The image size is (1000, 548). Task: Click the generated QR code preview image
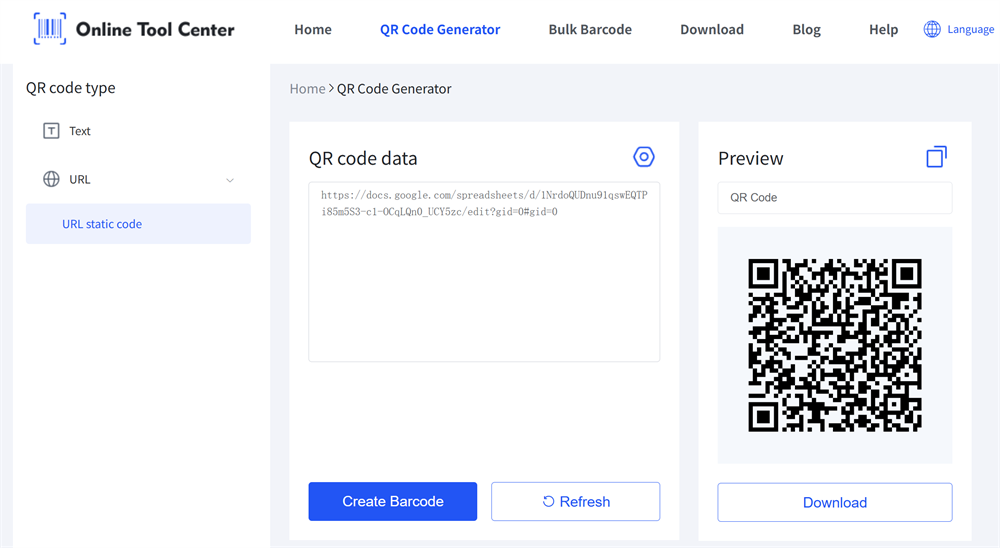click(835, 345)
